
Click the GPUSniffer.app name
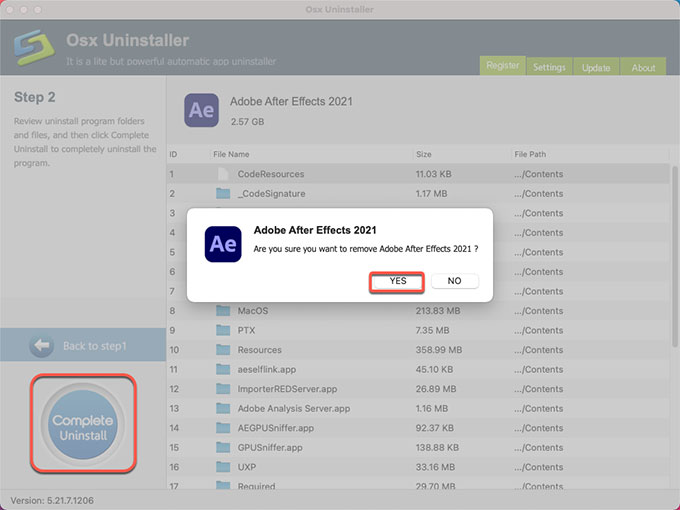point(270,448)
